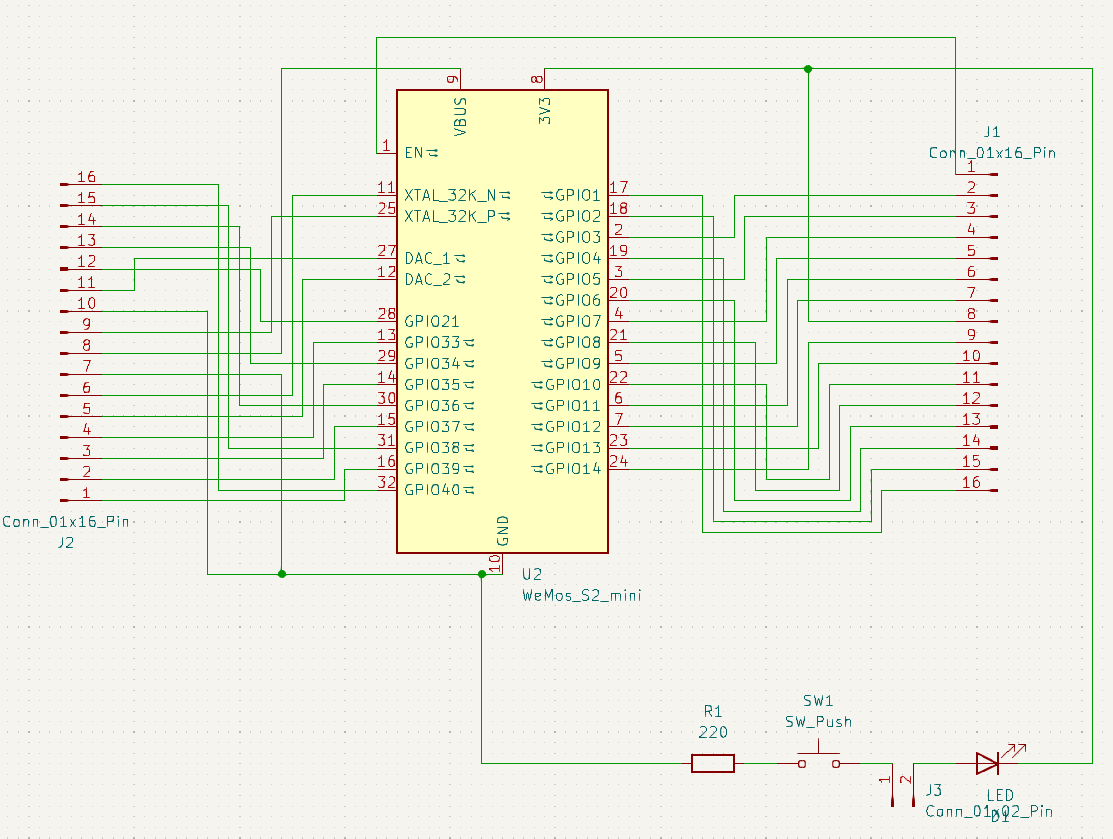Viewport: 1113px width, 839px height.
Task: Select the 220 resistor value text
Action: tap(712, 732)
